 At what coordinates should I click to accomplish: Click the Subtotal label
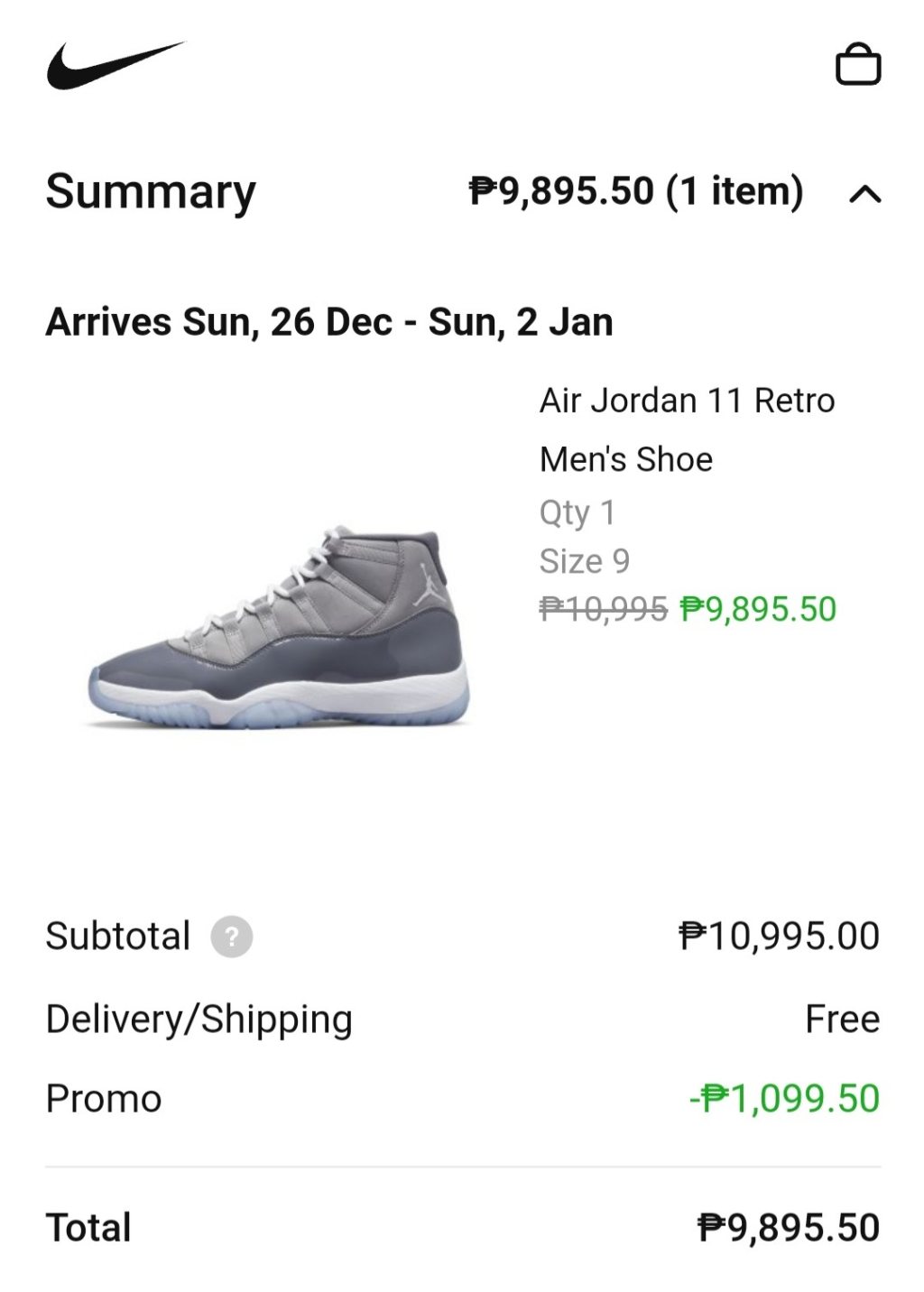[118, 937]
